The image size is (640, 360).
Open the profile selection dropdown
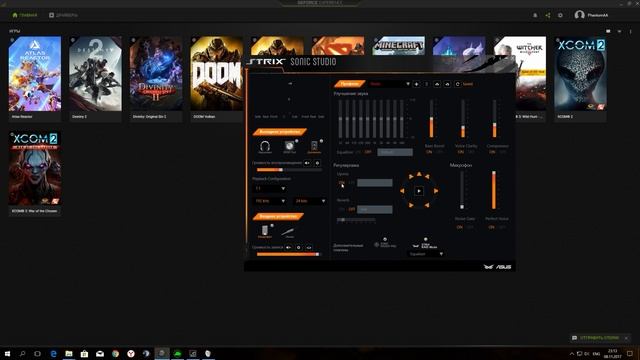pos(389,84)
